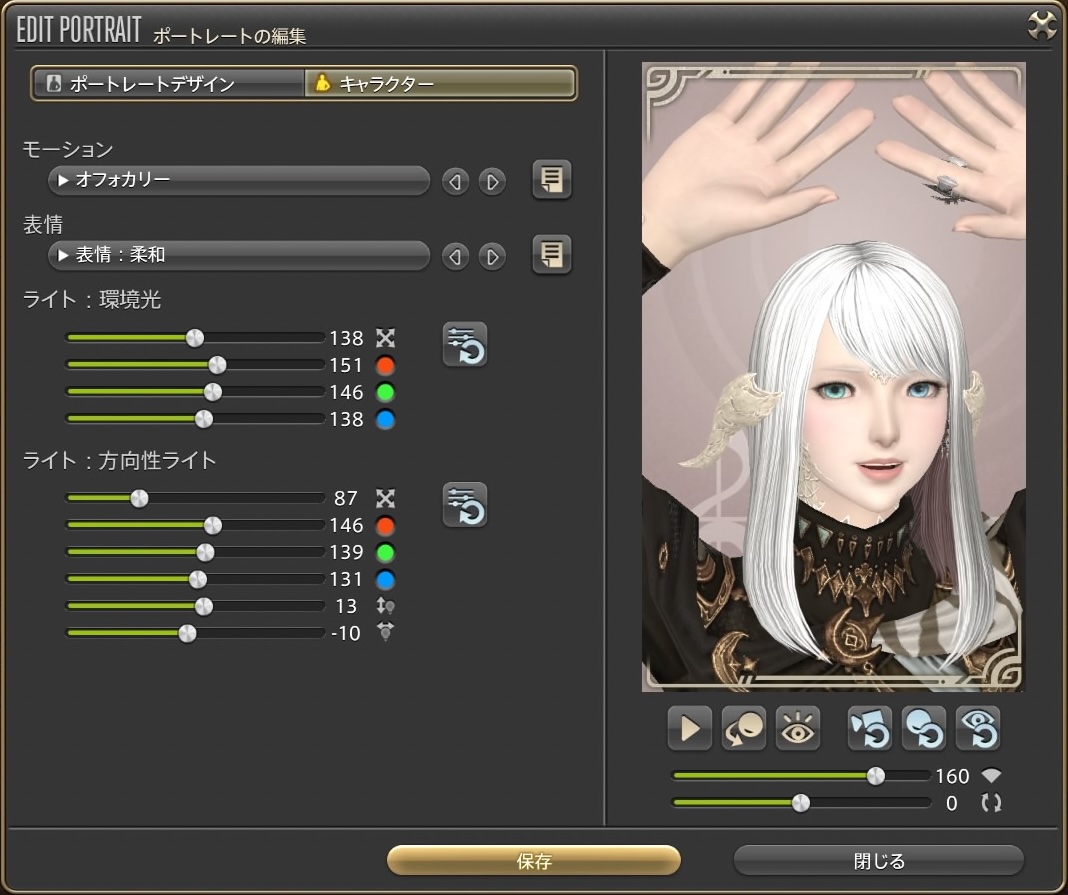Expand the 表情：柔和 expression dropdown
The width and height of the screenshot is (1068, 895).
[x=238, y=256]
